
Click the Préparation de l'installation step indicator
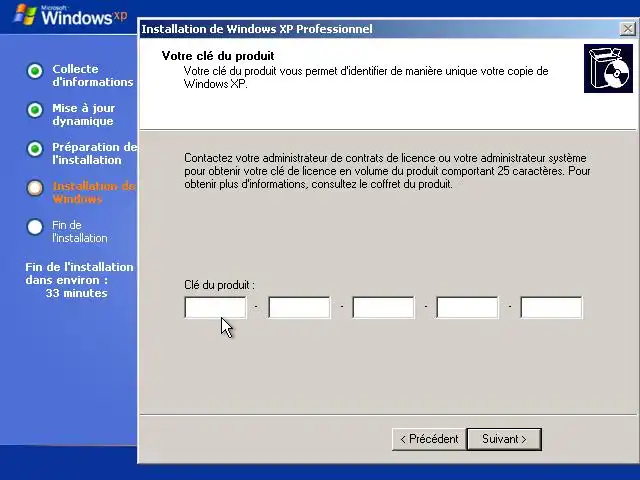click(35, 149)
